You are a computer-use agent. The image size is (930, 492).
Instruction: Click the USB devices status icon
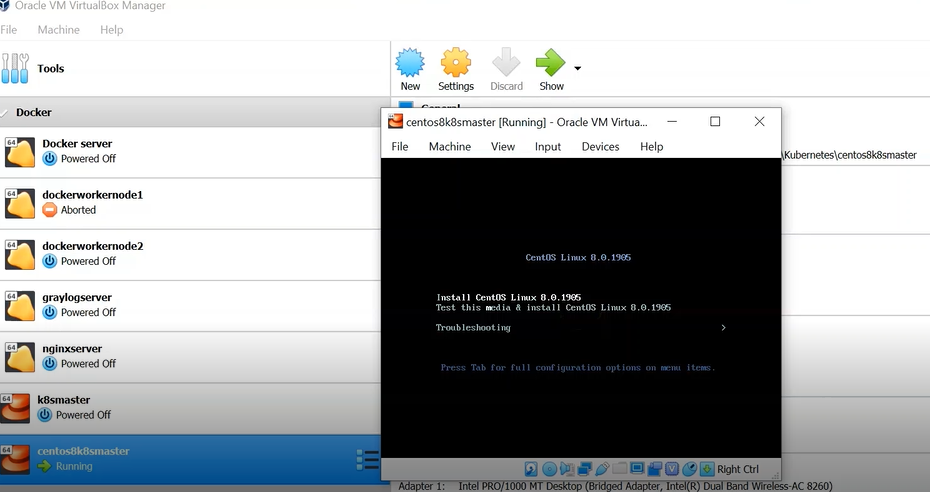click(602, 469)
